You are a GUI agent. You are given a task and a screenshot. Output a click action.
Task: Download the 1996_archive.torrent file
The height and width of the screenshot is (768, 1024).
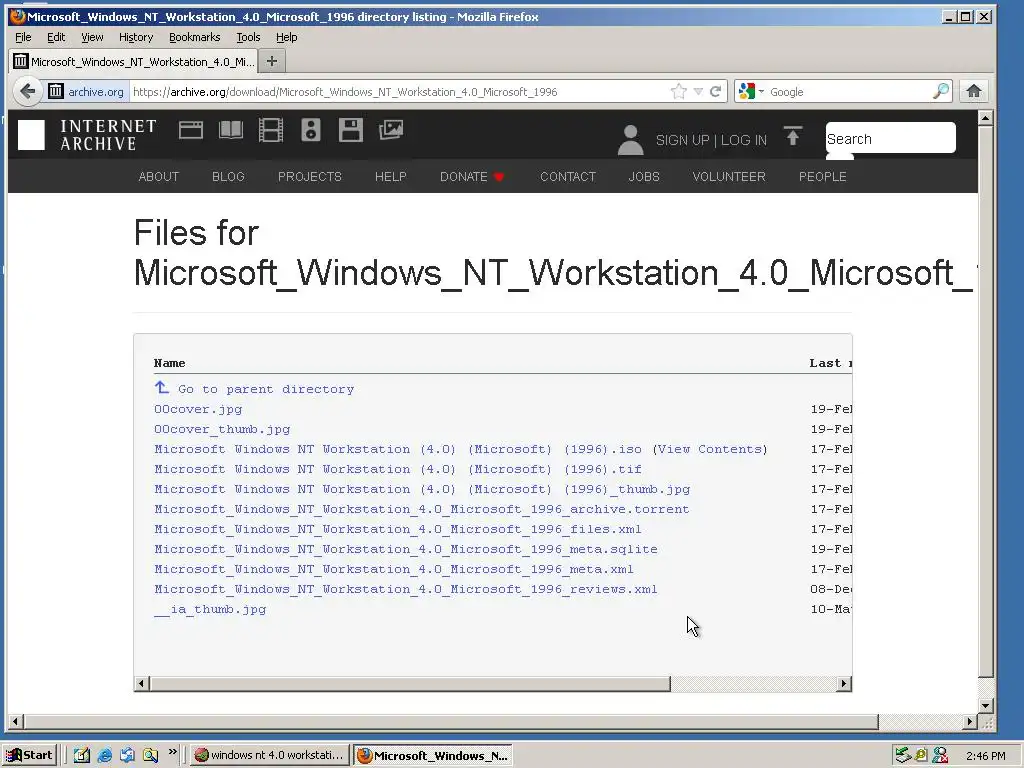[421, 509]
